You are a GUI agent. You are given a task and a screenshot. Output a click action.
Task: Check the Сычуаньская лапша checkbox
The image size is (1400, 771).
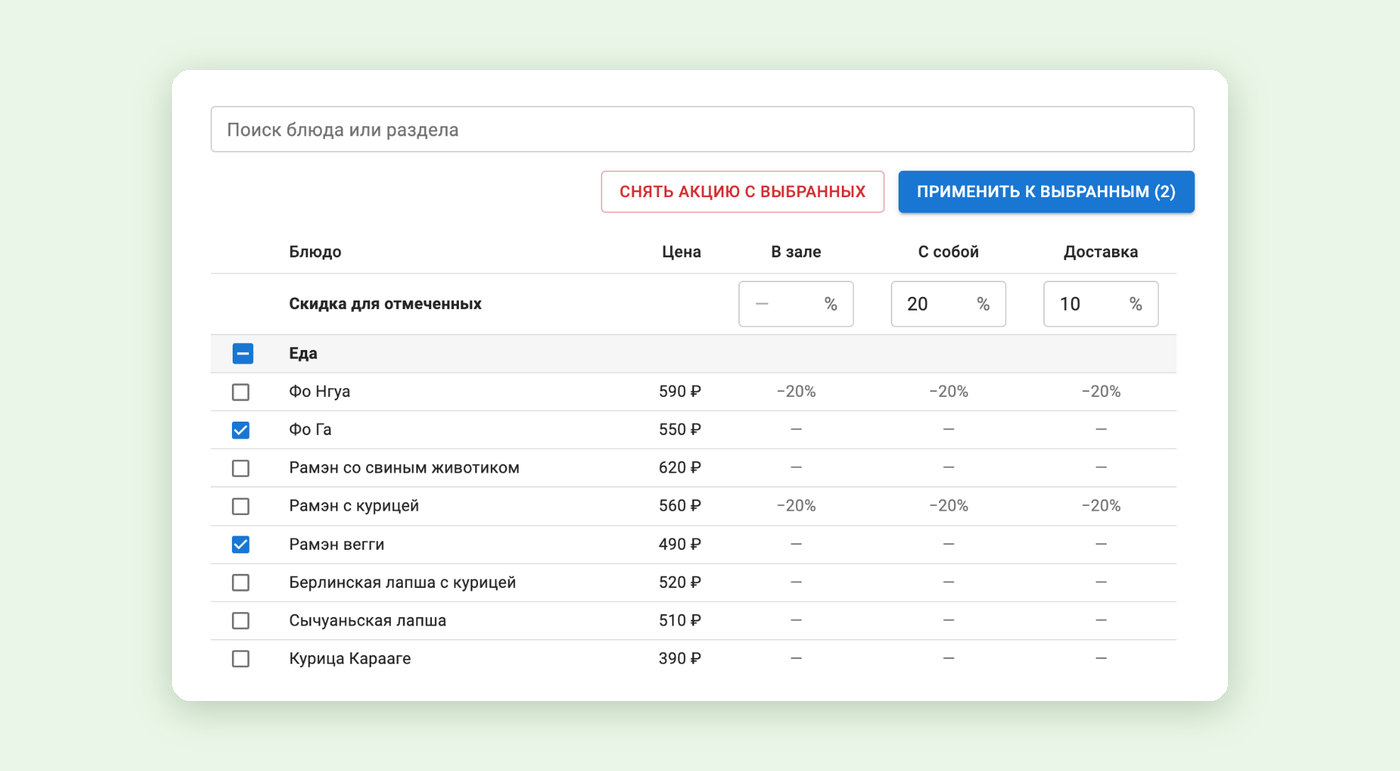click(241, 621)
